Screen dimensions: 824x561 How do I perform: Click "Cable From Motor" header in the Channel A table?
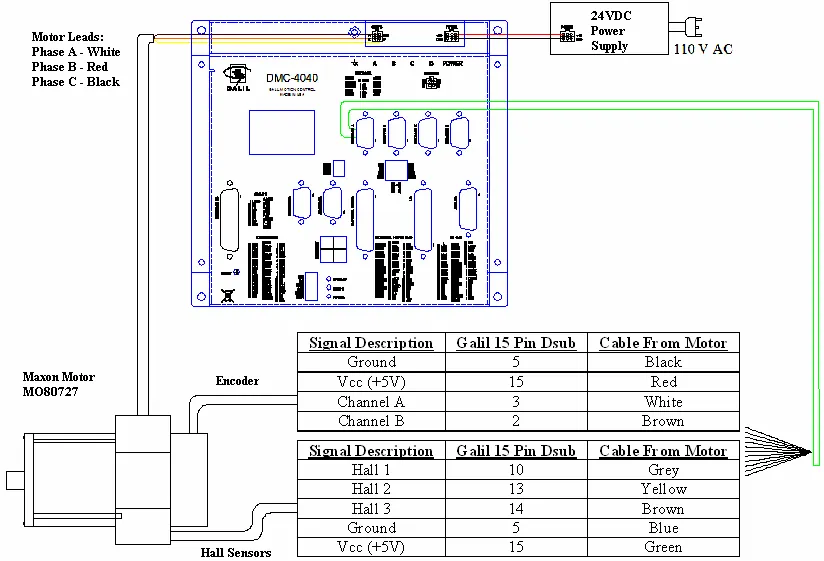(x=663, y=343)
